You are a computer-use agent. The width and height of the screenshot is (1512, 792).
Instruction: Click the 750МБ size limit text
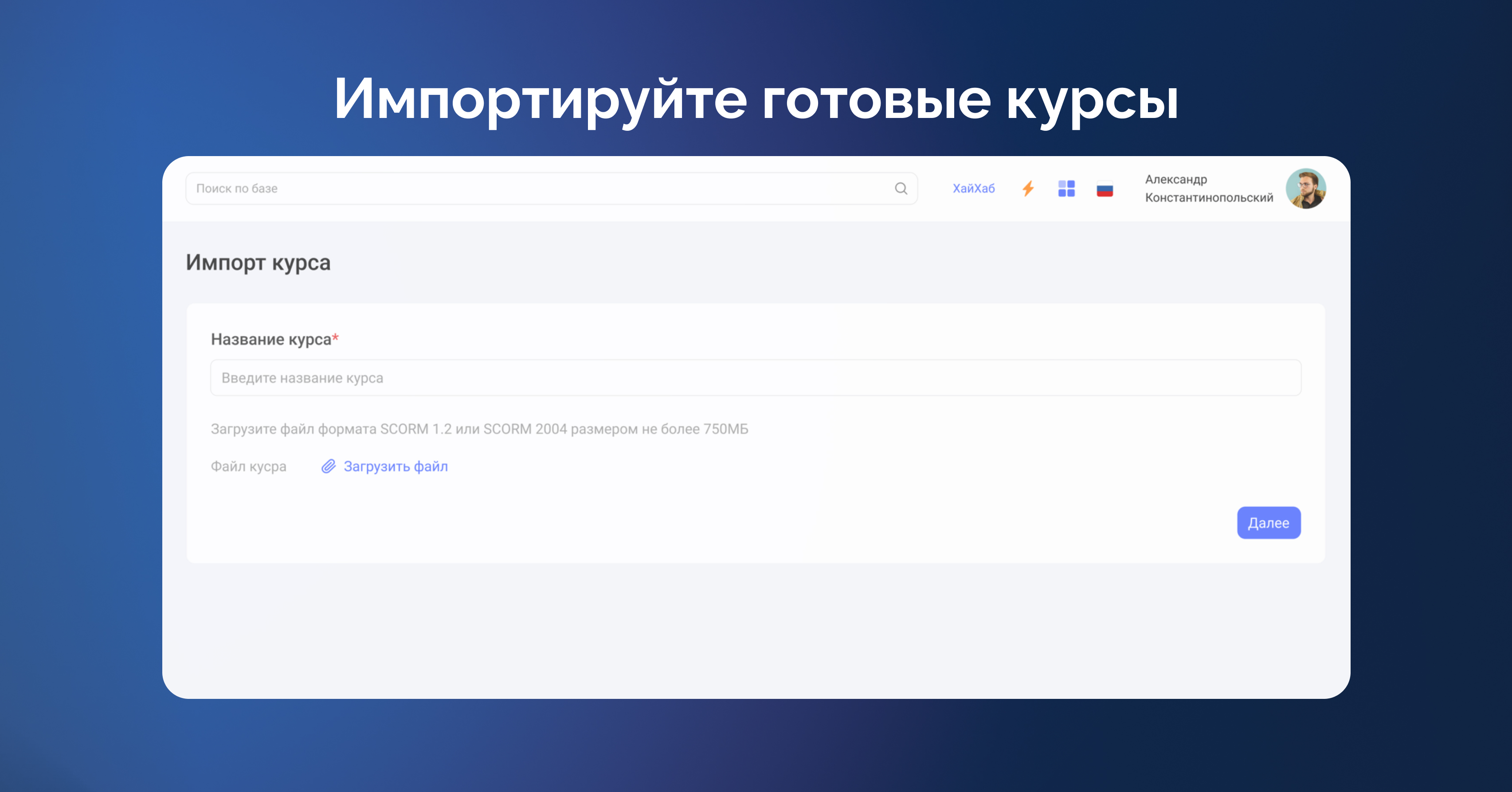[x=725, y=429]
